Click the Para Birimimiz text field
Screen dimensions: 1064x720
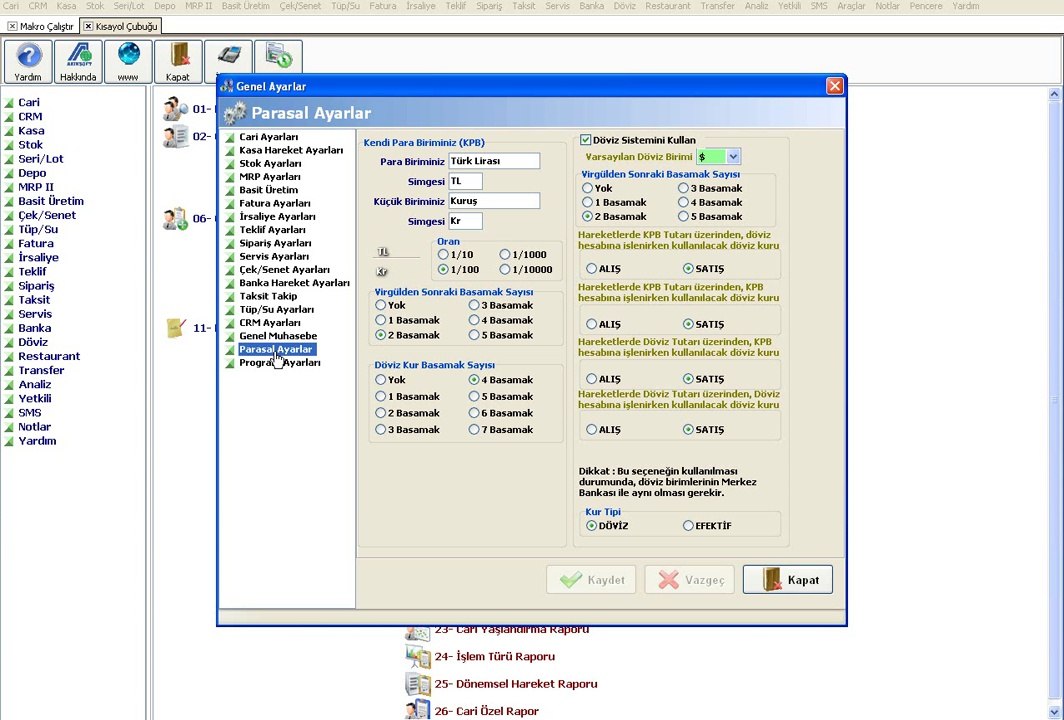pyautogui.click(x=493, y=161)
